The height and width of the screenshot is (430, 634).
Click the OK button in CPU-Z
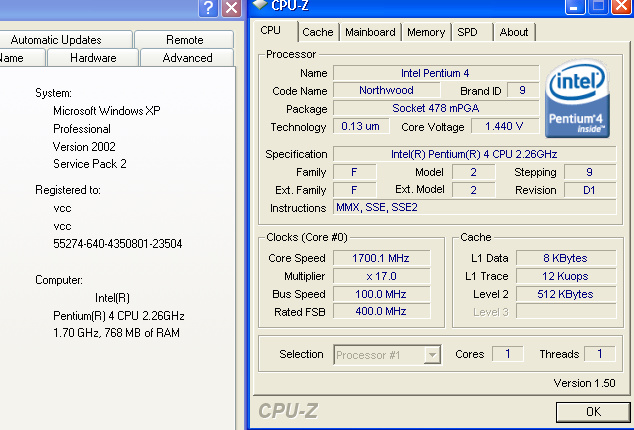pyautogui.click(x=593, y=412)
